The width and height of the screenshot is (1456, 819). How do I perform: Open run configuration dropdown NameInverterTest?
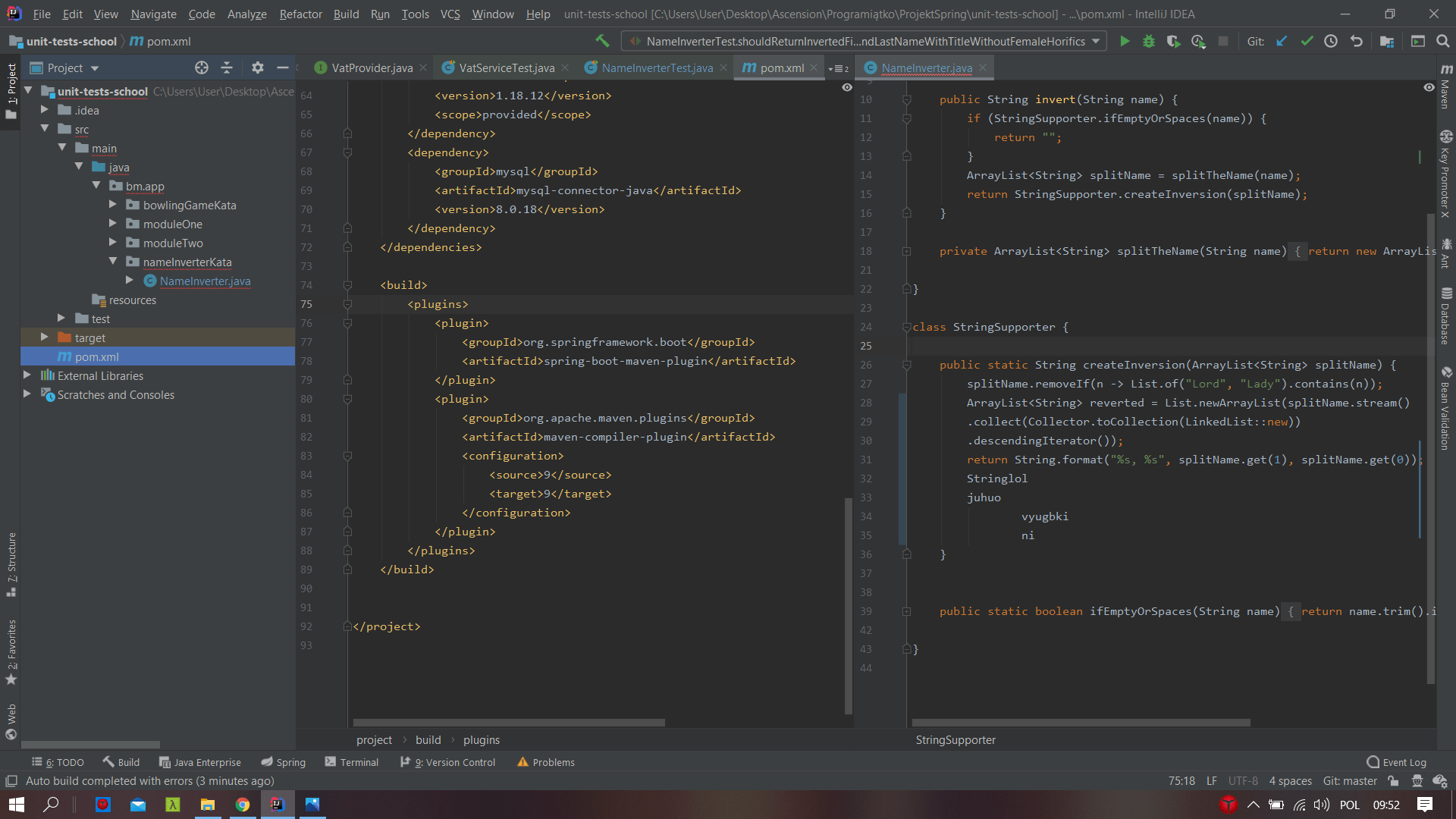(863, 42)
